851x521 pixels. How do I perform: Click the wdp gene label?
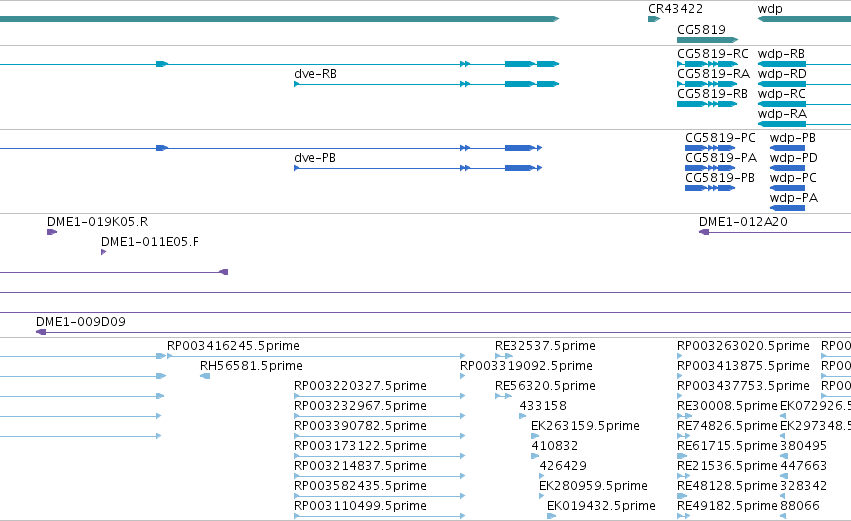tap(770, 9)
